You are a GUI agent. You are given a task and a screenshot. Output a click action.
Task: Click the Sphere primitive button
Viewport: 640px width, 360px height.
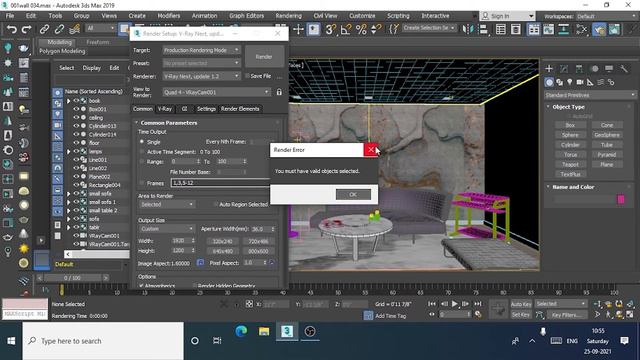point(570,135)
